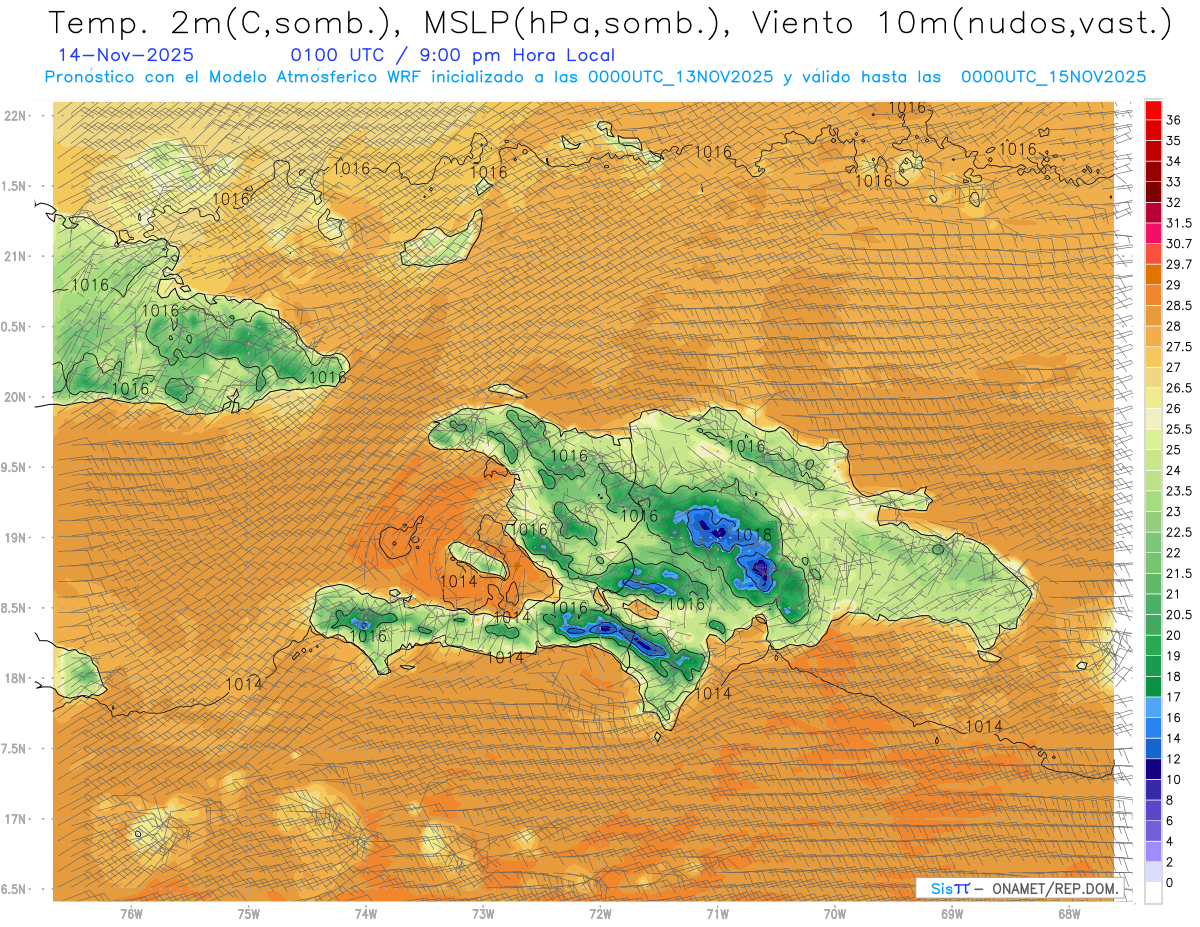Click the '76W' longitude label

[x=131, y=913]
